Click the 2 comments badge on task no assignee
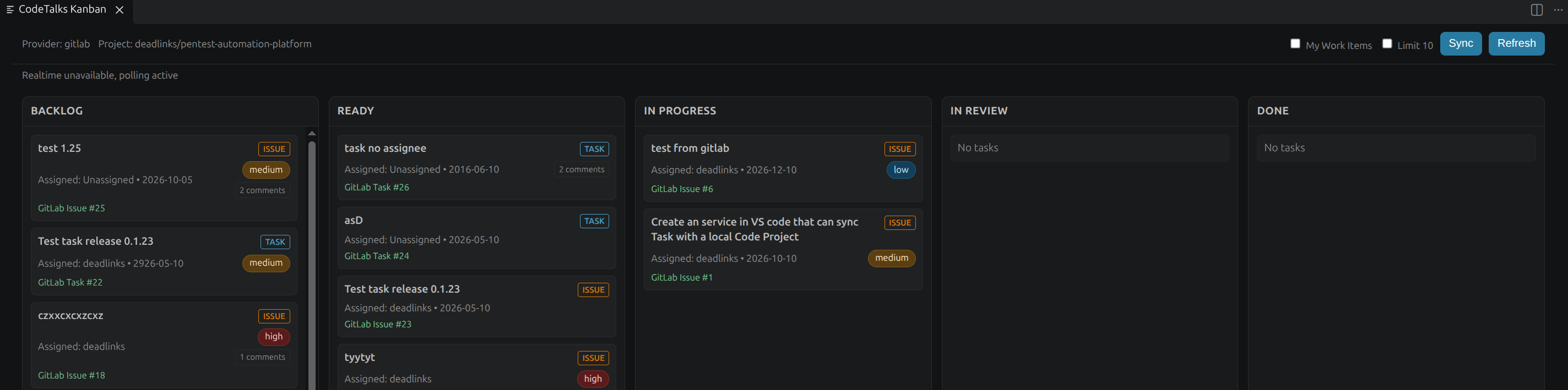The width and height of the screenshot is (1568, 390). coord(581,169)
